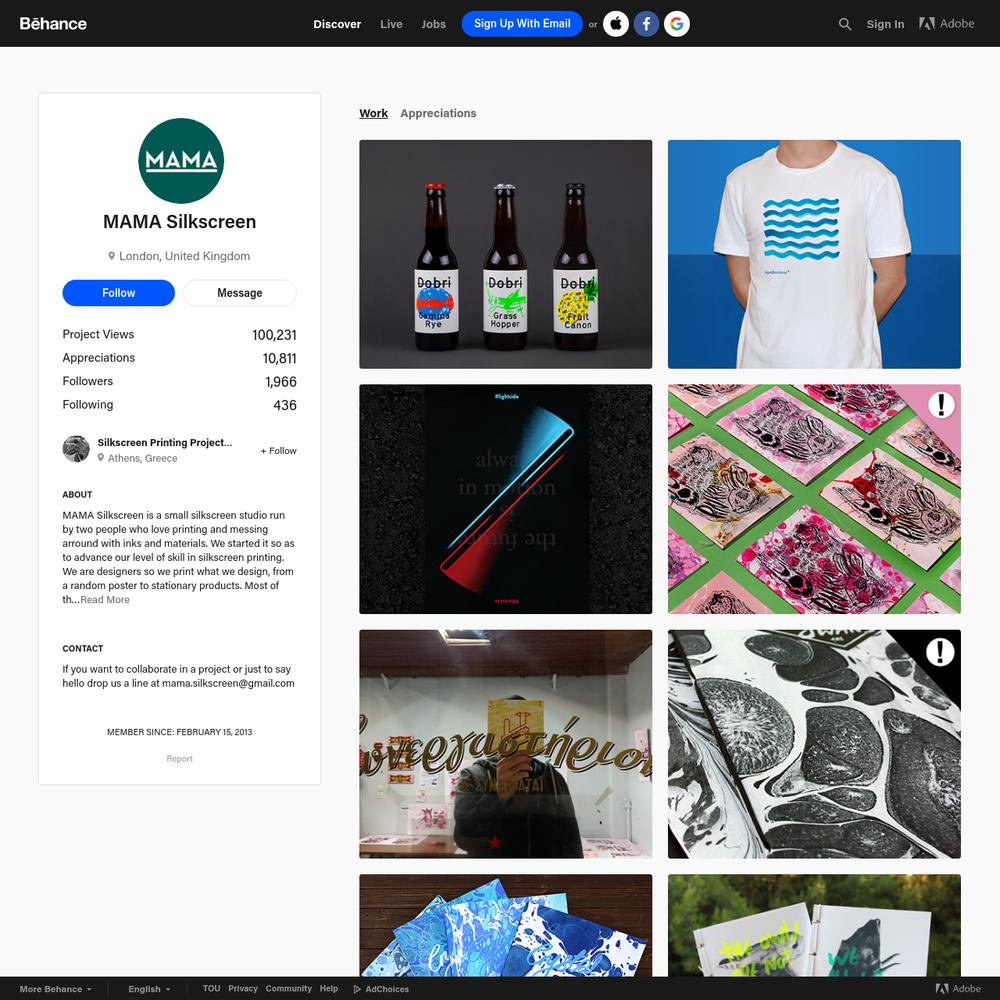Screen dimensions: 1000x1000
Task: Click the London, United Kingdom location text
Action: [x=184, y=256]
